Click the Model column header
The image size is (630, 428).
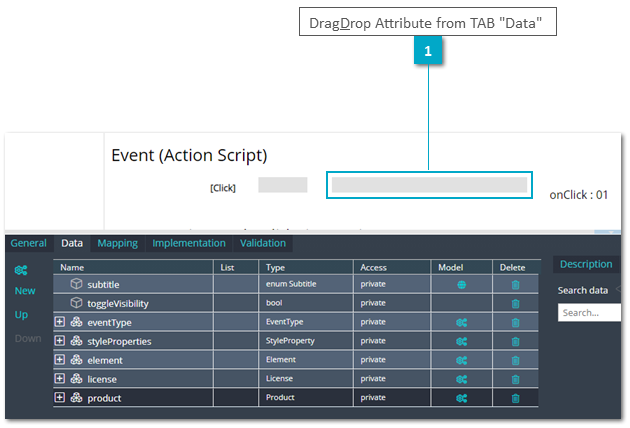pos(462,267)
